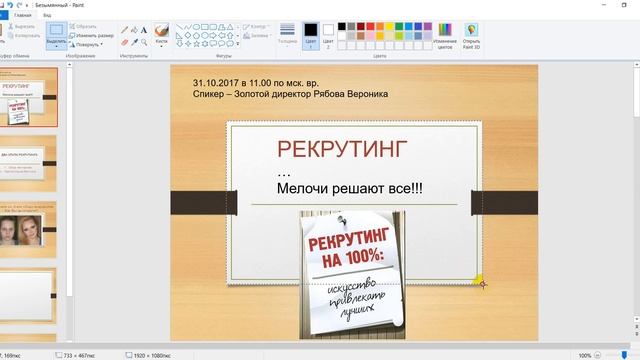
Task: Click the slide panel scrollbar up arrow
Action: tap(69, 64)
